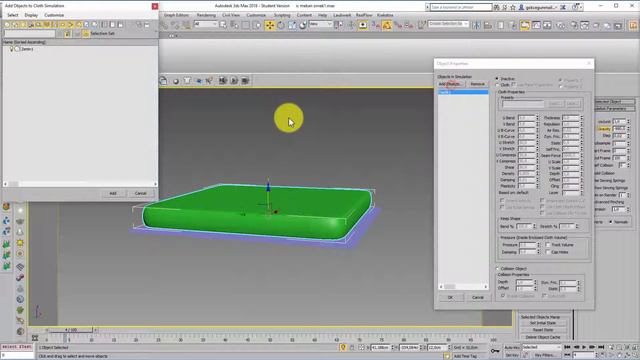Select highlighted object in Objects in Simulation list

463,92
